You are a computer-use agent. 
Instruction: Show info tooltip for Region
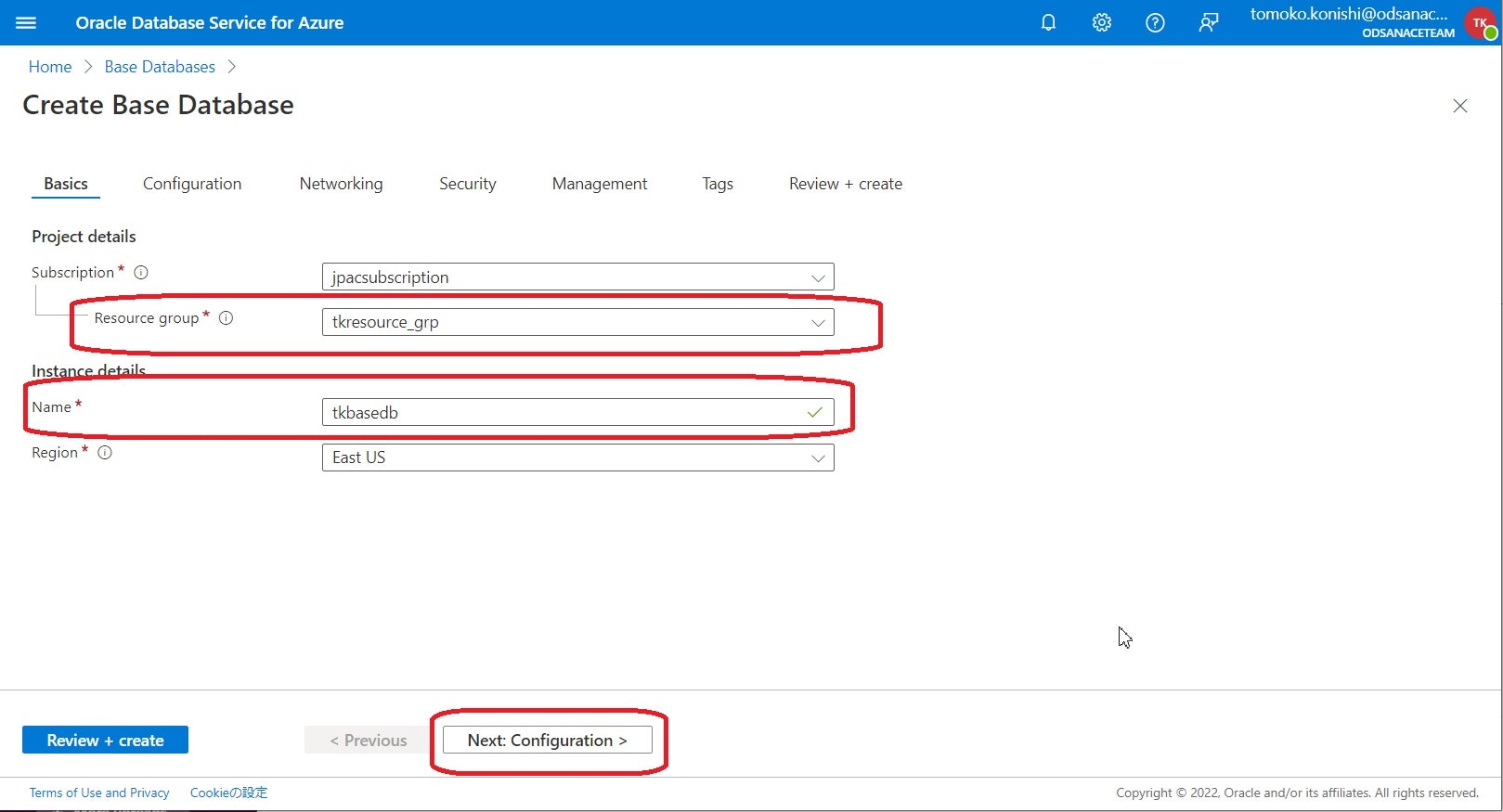(105, 453)
